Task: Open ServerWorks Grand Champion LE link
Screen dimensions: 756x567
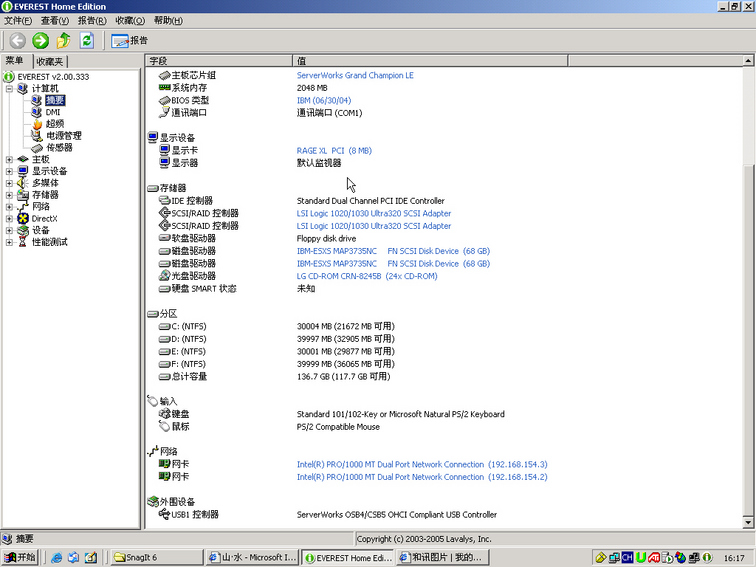Action: tap(355, 75)
